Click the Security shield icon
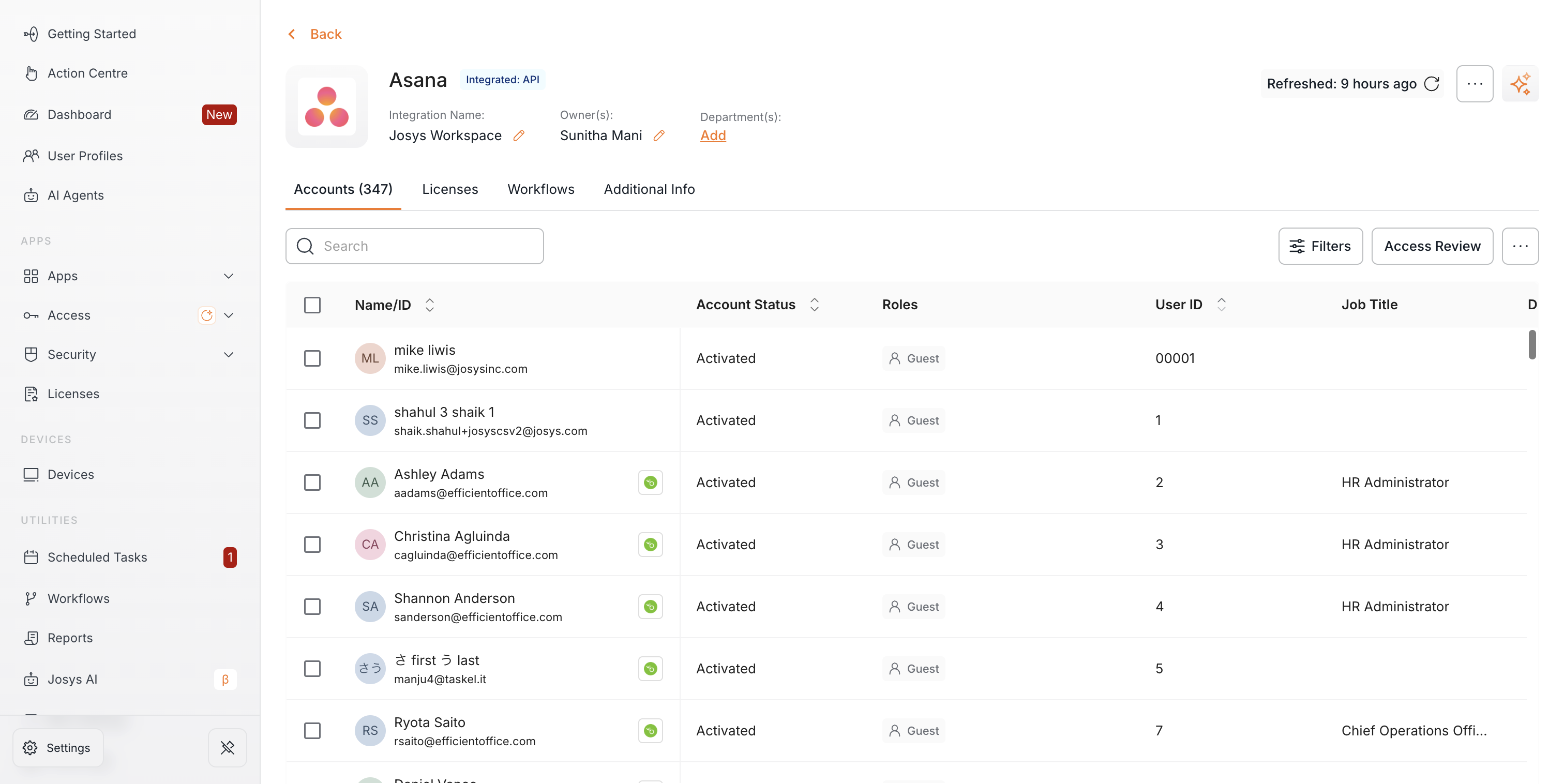1564x784 pixels. [31, 354]
